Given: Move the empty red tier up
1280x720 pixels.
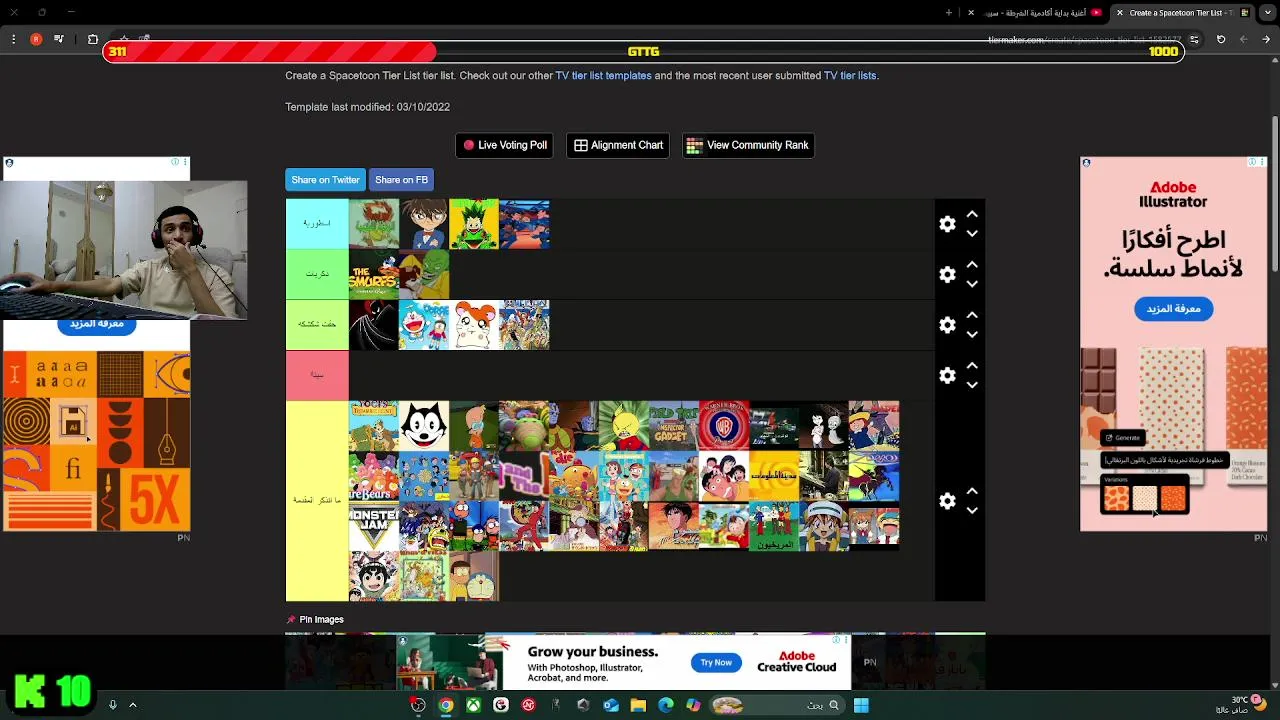Looking at the screenshot, I should (972, 366).
